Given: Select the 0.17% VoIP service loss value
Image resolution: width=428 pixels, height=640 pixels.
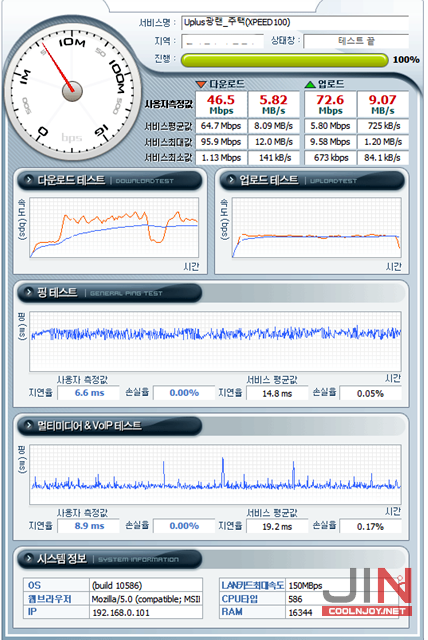Looking at the screenshot, I should [370, 527].
